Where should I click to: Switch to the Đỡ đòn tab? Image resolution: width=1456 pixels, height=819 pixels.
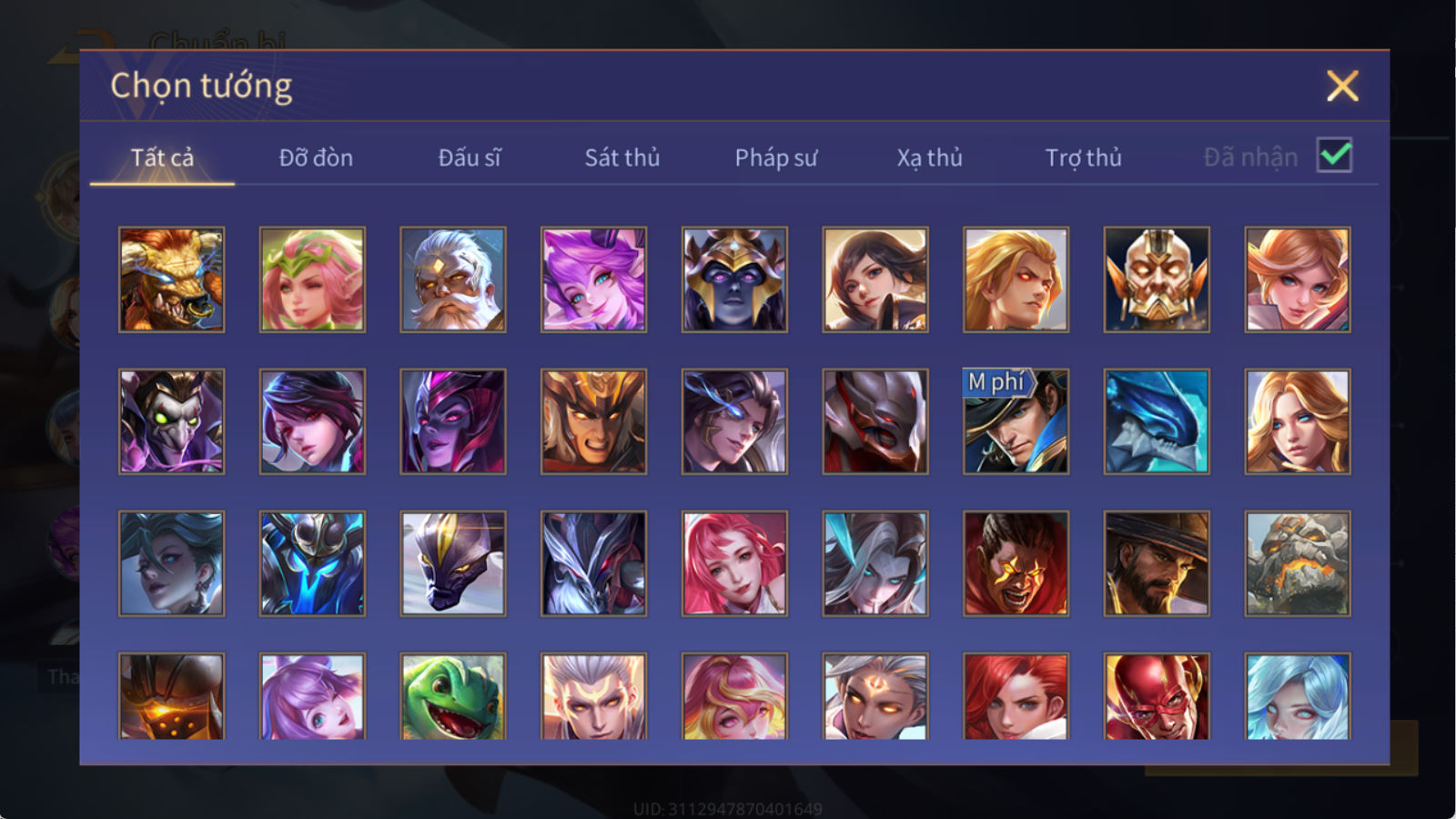(x=316, y=157)
